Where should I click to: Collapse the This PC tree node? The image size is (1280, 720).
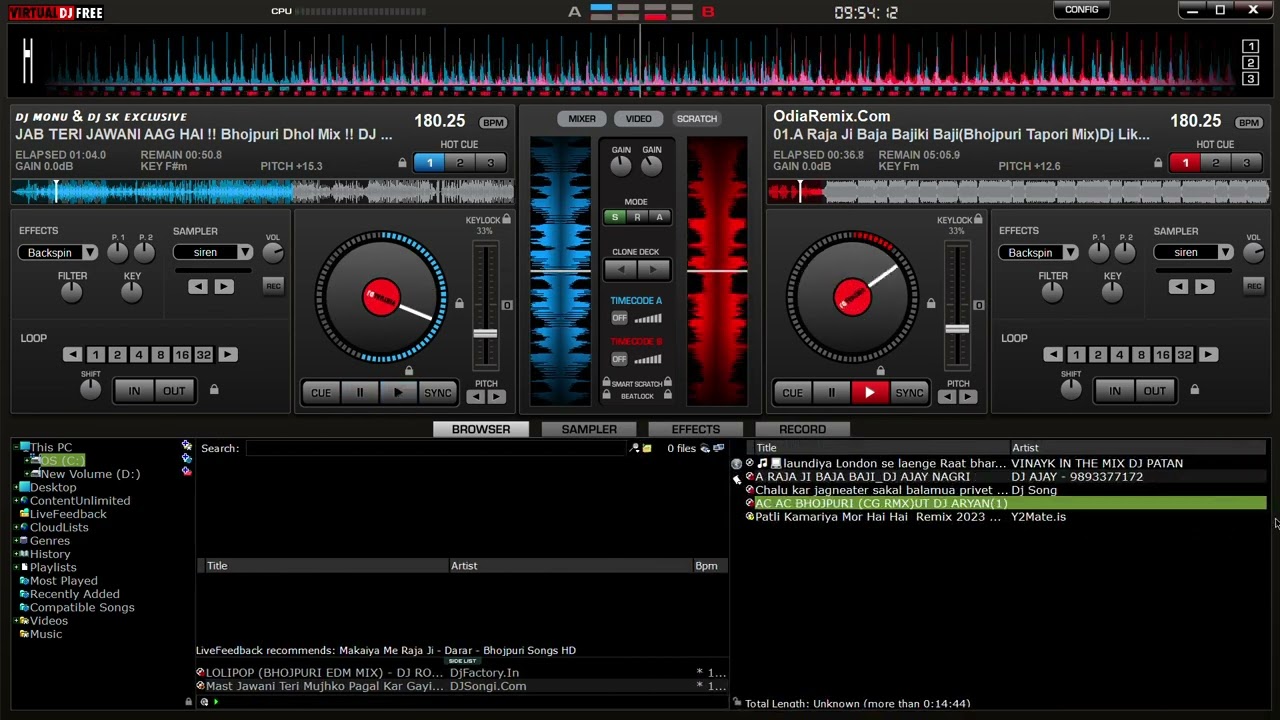coord(17,448)
